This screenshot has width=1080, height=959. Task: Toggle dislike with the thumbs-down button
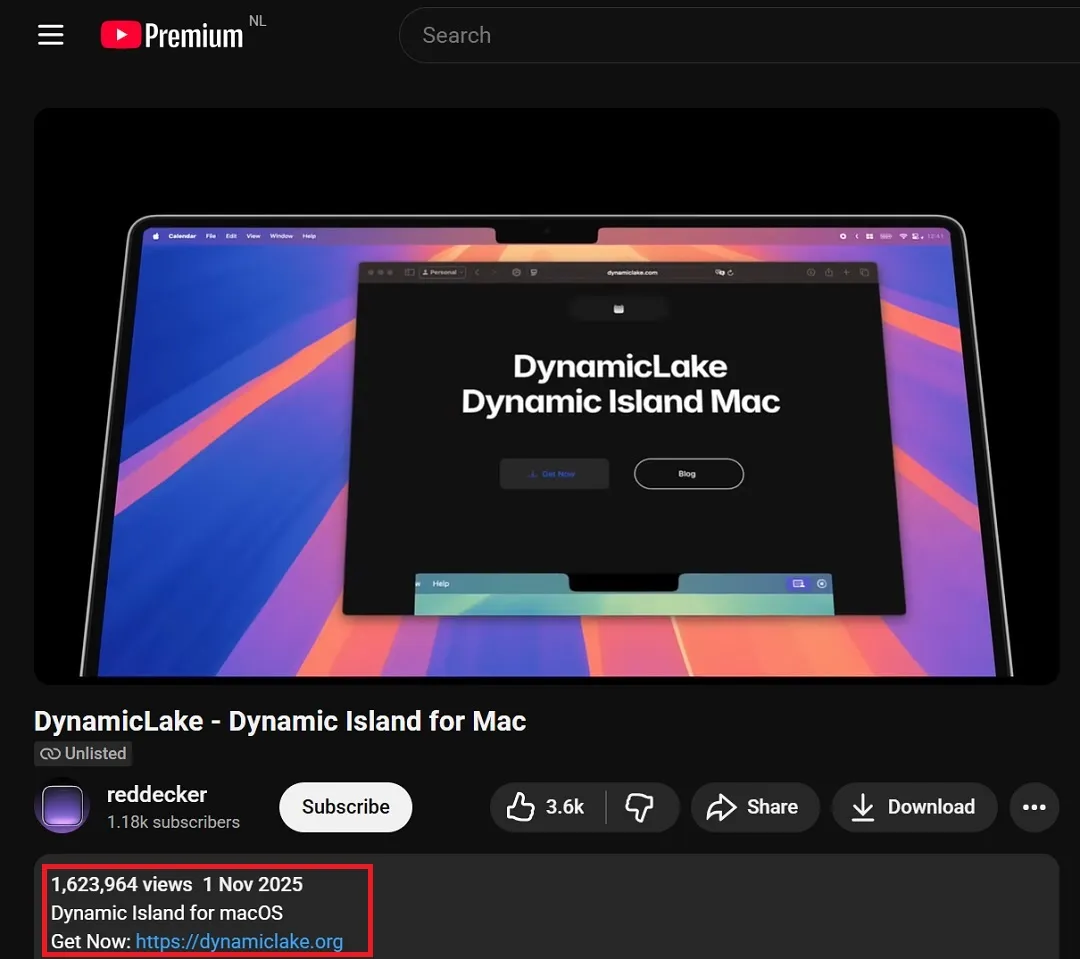640,807
